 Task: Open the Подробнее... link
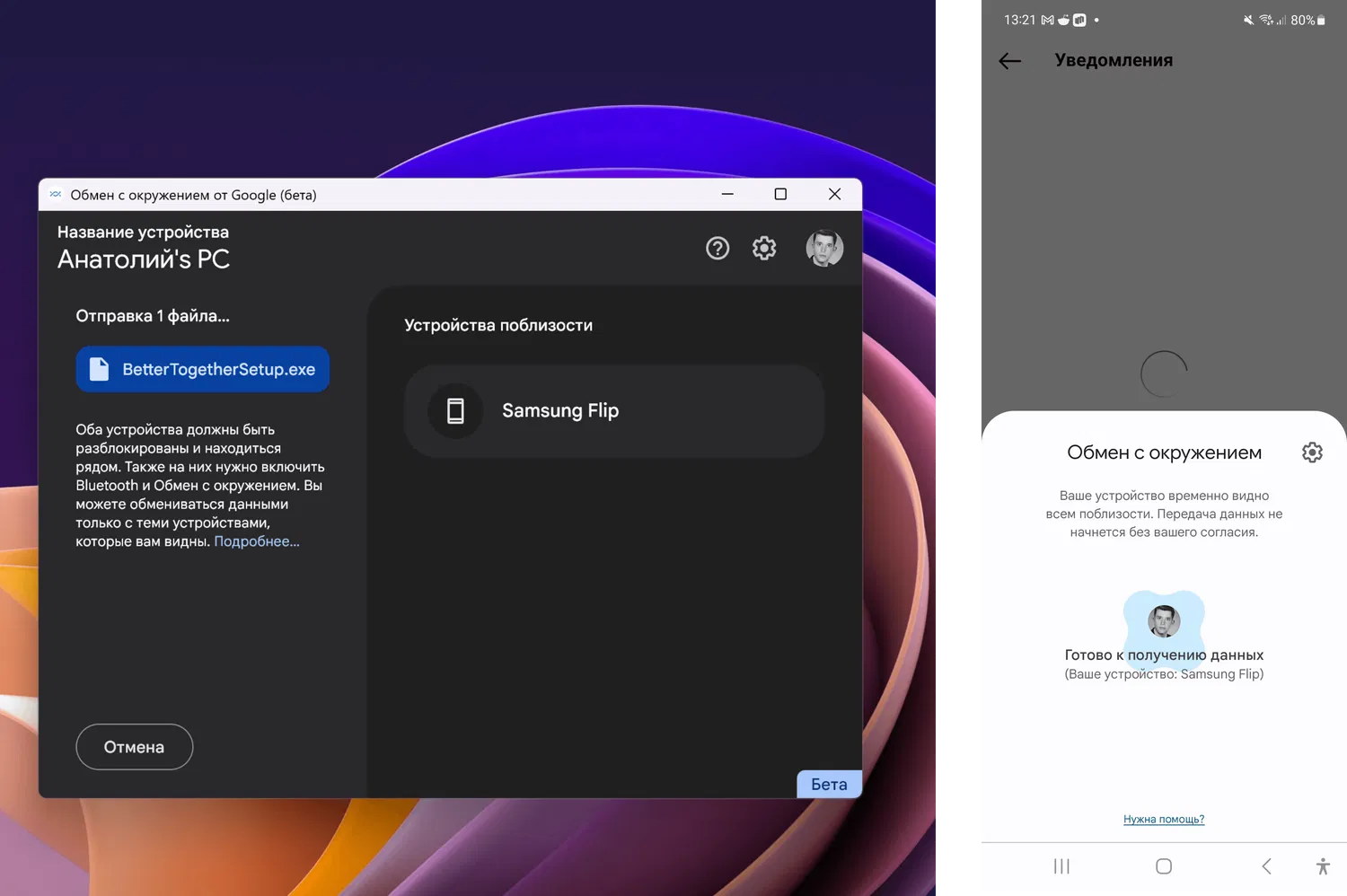click(257, 541)
